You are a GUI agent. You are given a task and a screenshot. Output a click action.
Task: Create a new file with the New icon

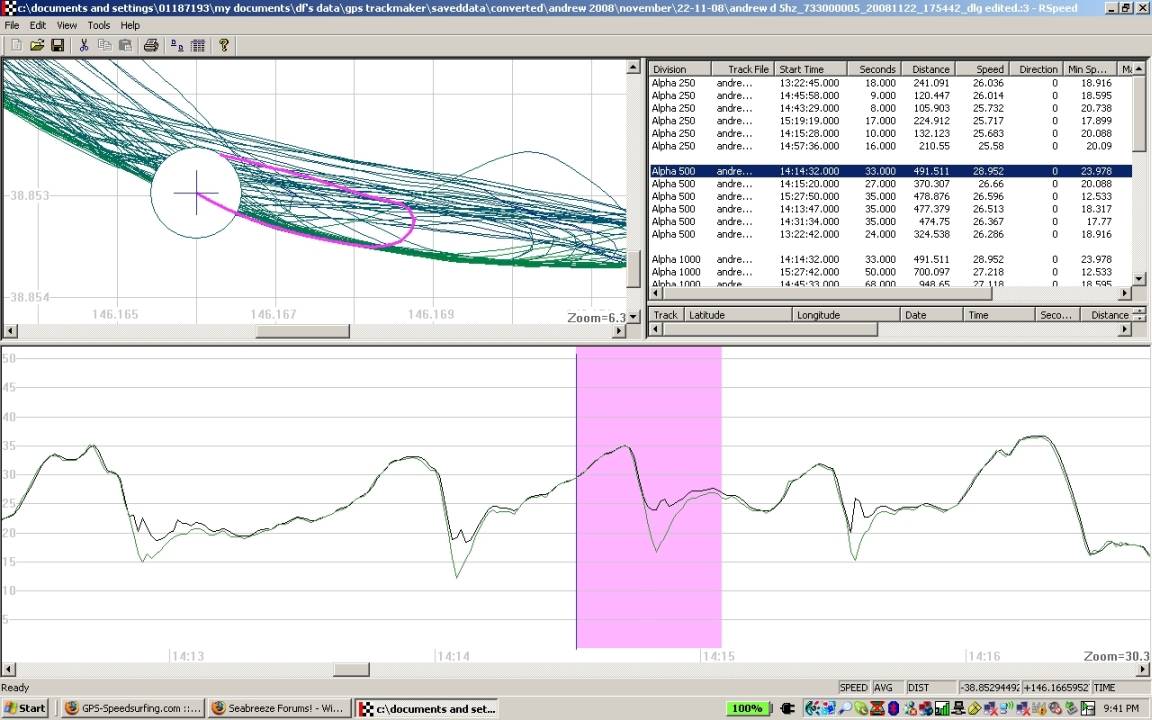[x=15, y=45]
